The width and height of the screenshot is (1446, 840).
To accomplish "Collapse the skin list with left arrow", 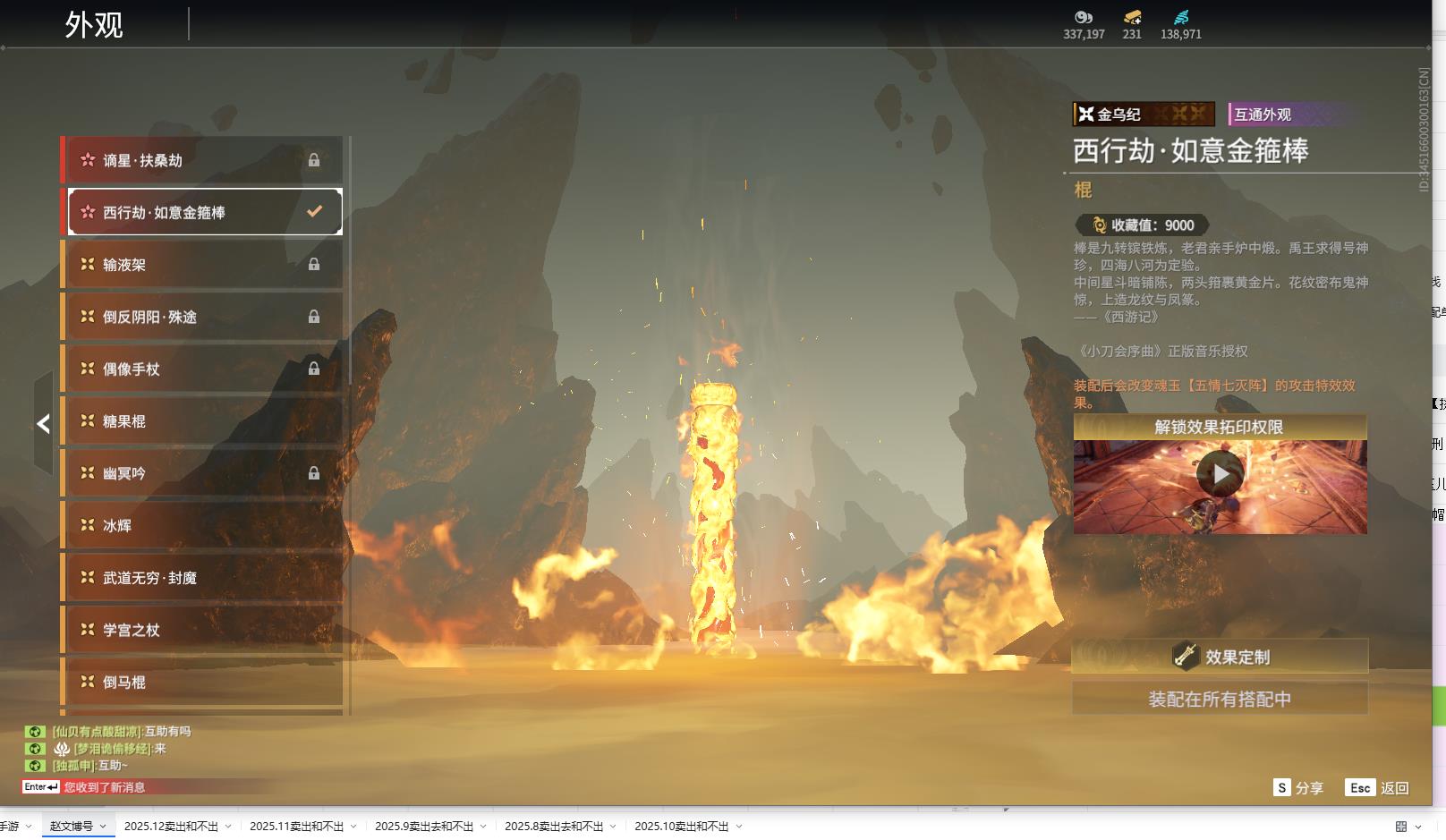I will coord(43,423).
